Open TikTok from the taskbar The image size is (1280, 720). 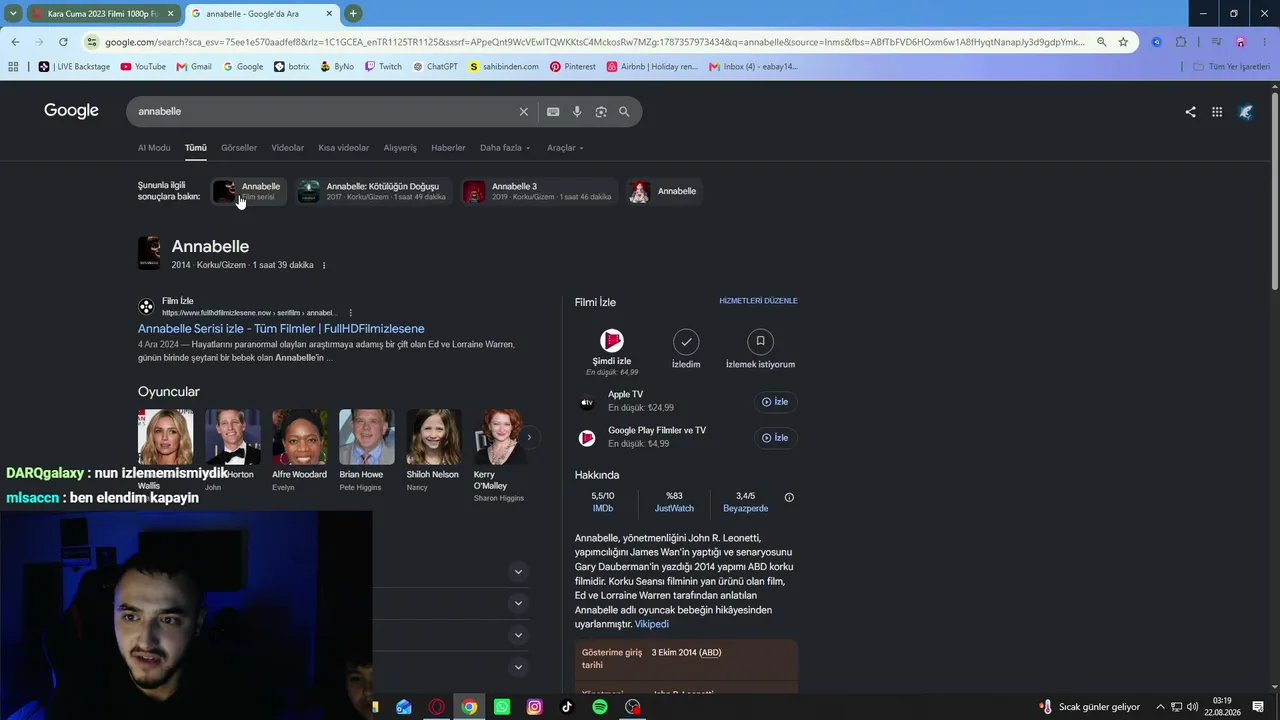(x=567, y=707)
